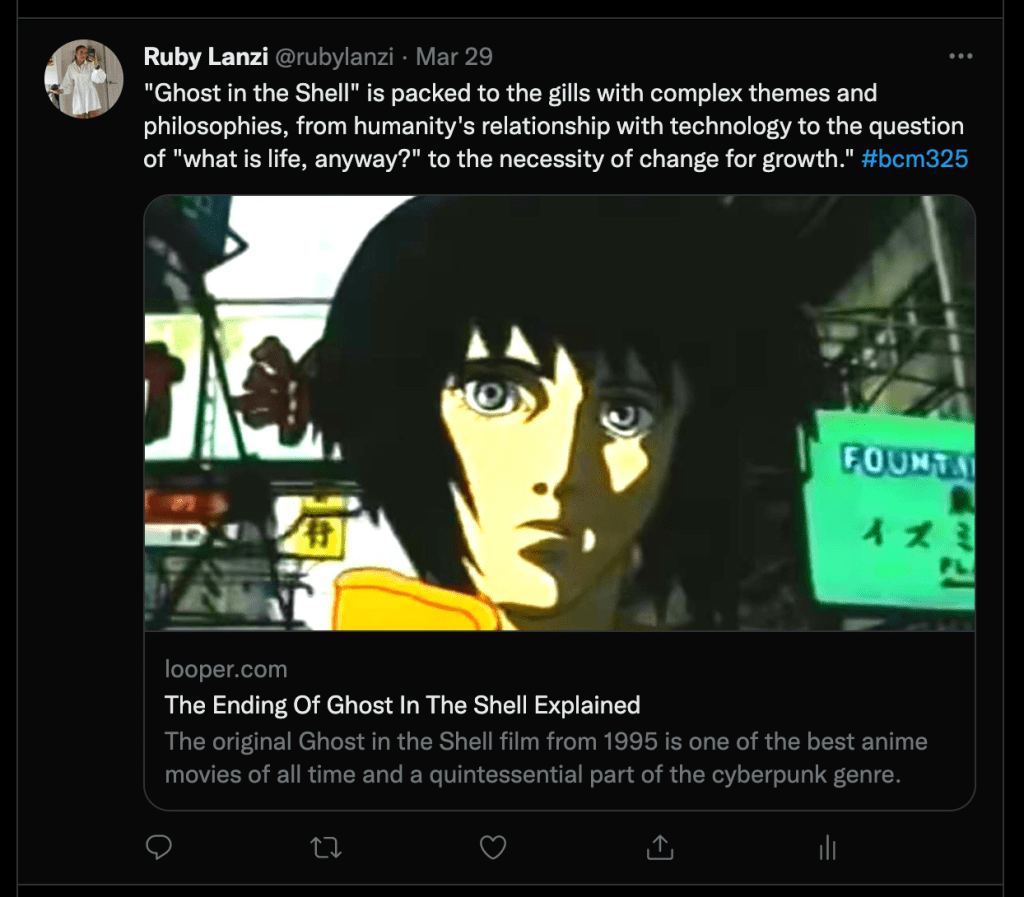Click the Ruby Lanzi display name
Image resolution: width=1024 pixels, height=897 pixels.
click(x=205, y=57)
